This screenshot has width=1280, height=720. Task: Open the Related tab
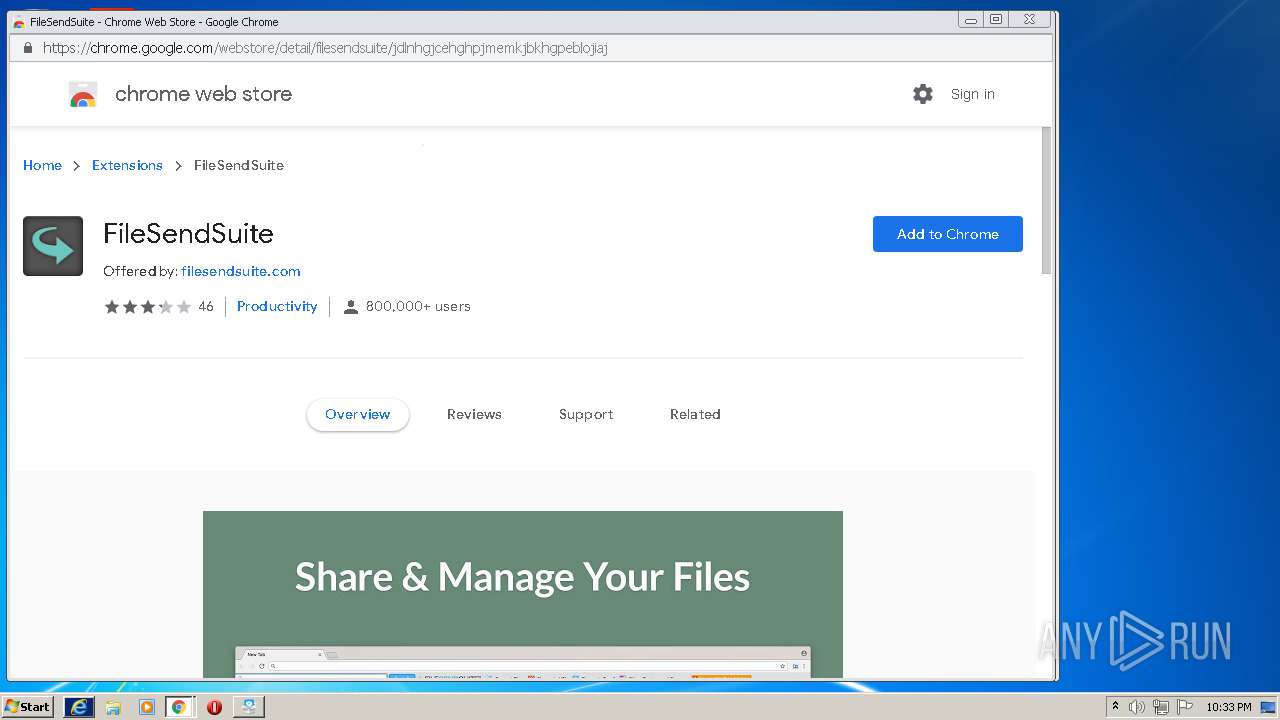coord(695,414)
